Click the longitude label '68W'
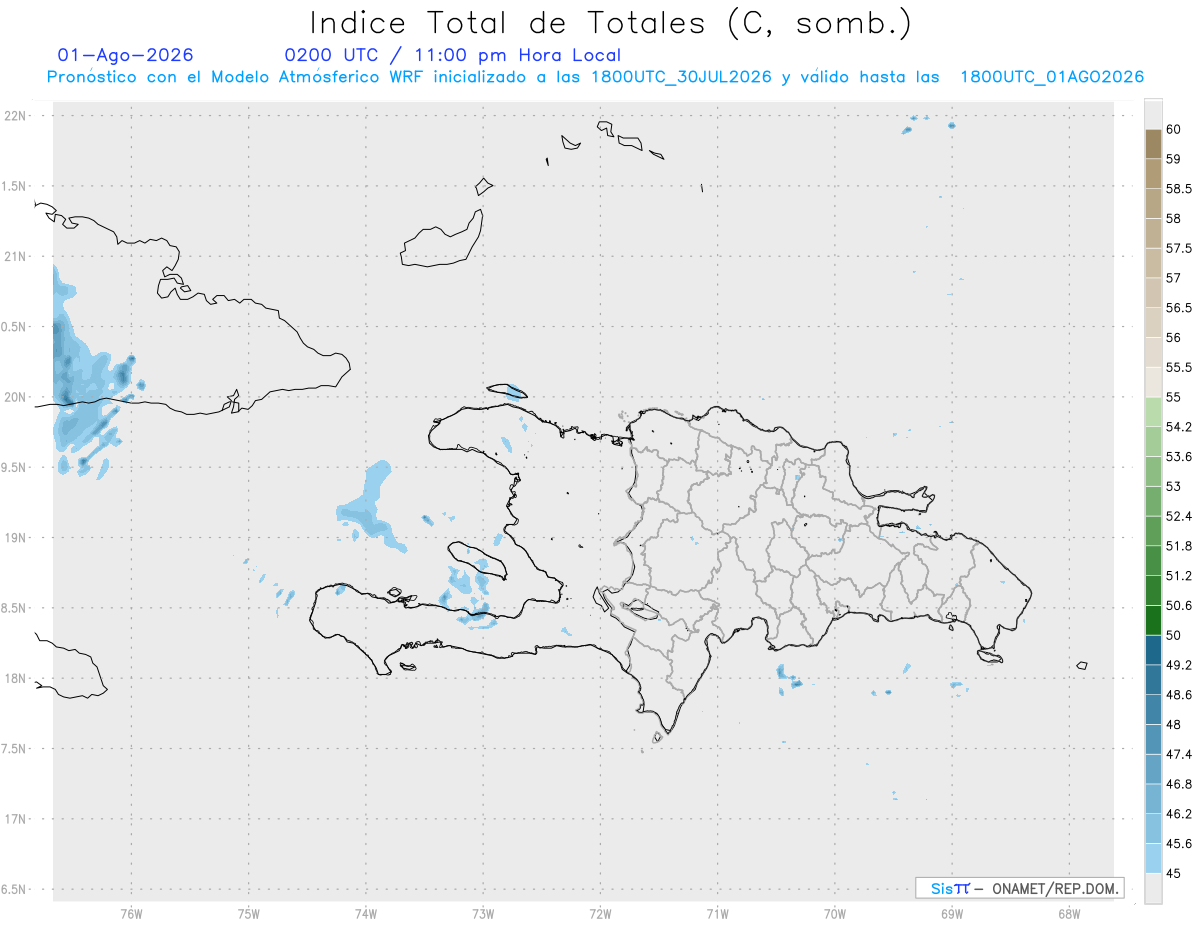The width and height of the screenshot is (1200, 927). tap(1069, 914)
